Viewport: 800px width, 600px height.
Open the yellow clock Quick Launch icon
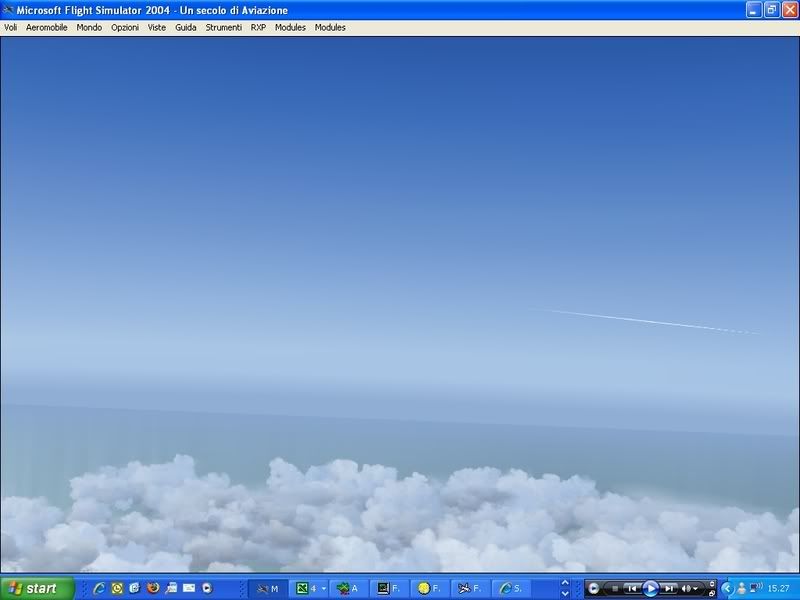117,588
